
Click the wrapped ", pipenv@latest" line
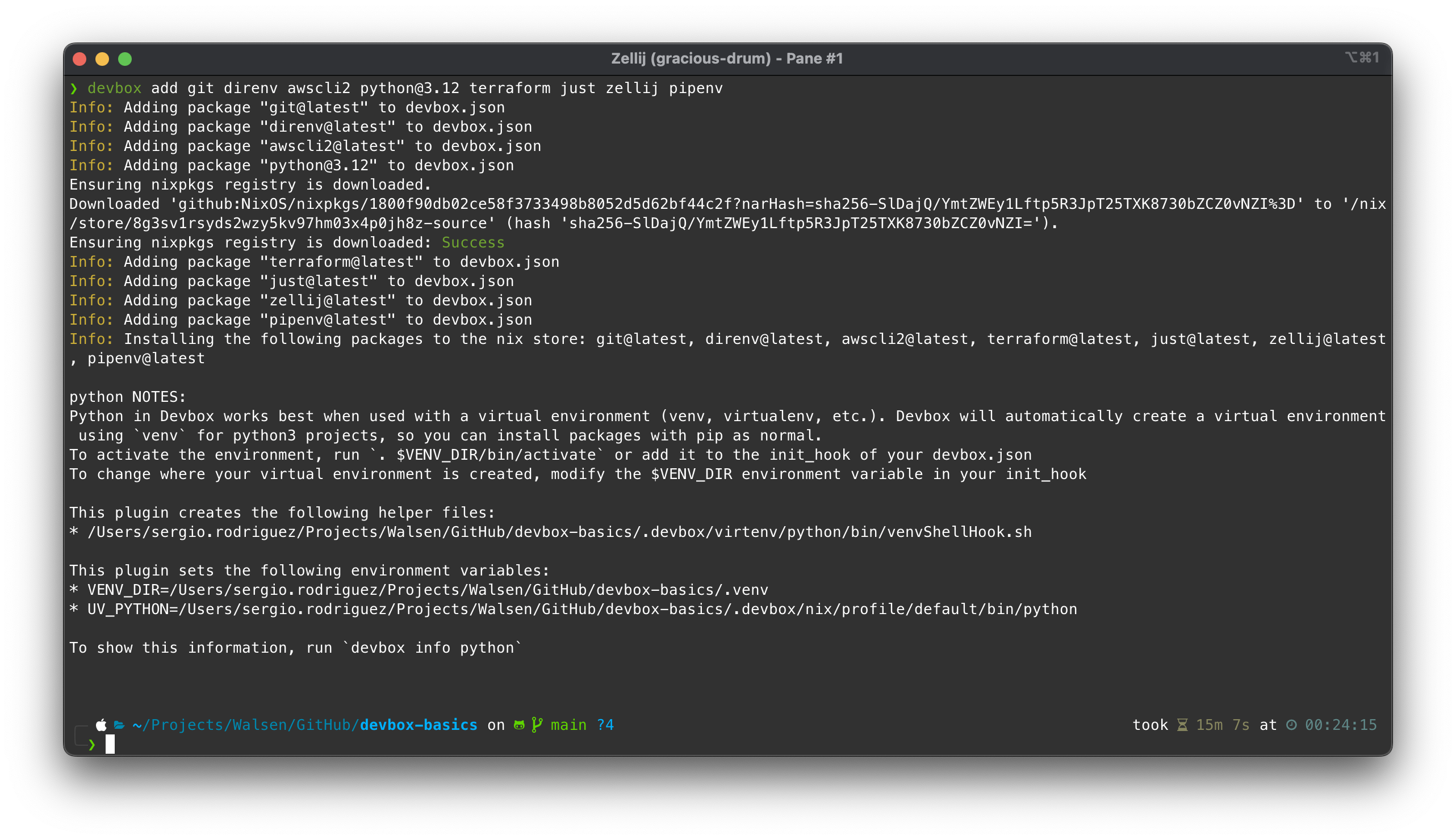137,359
